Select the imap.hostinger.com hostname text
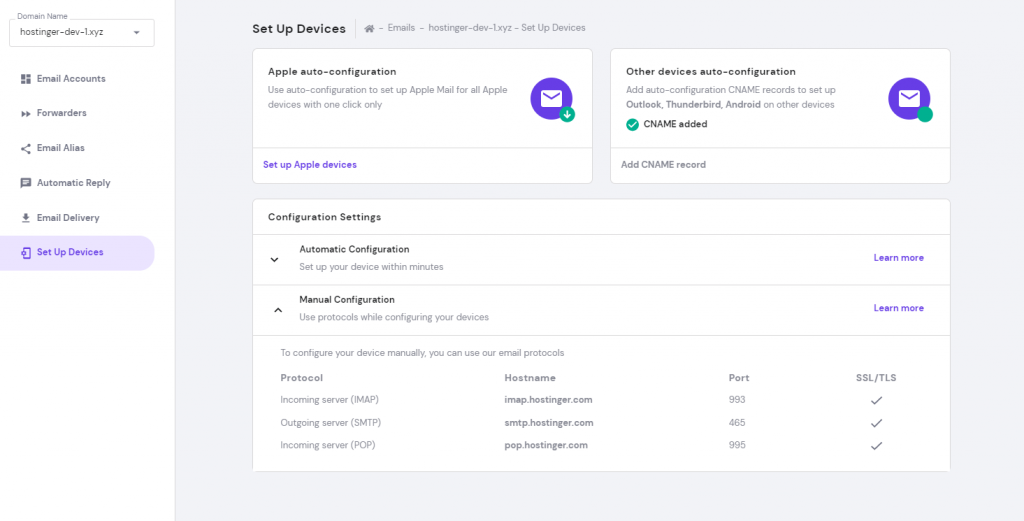Viewport: 1024px width, 521px height. [549, 400]
